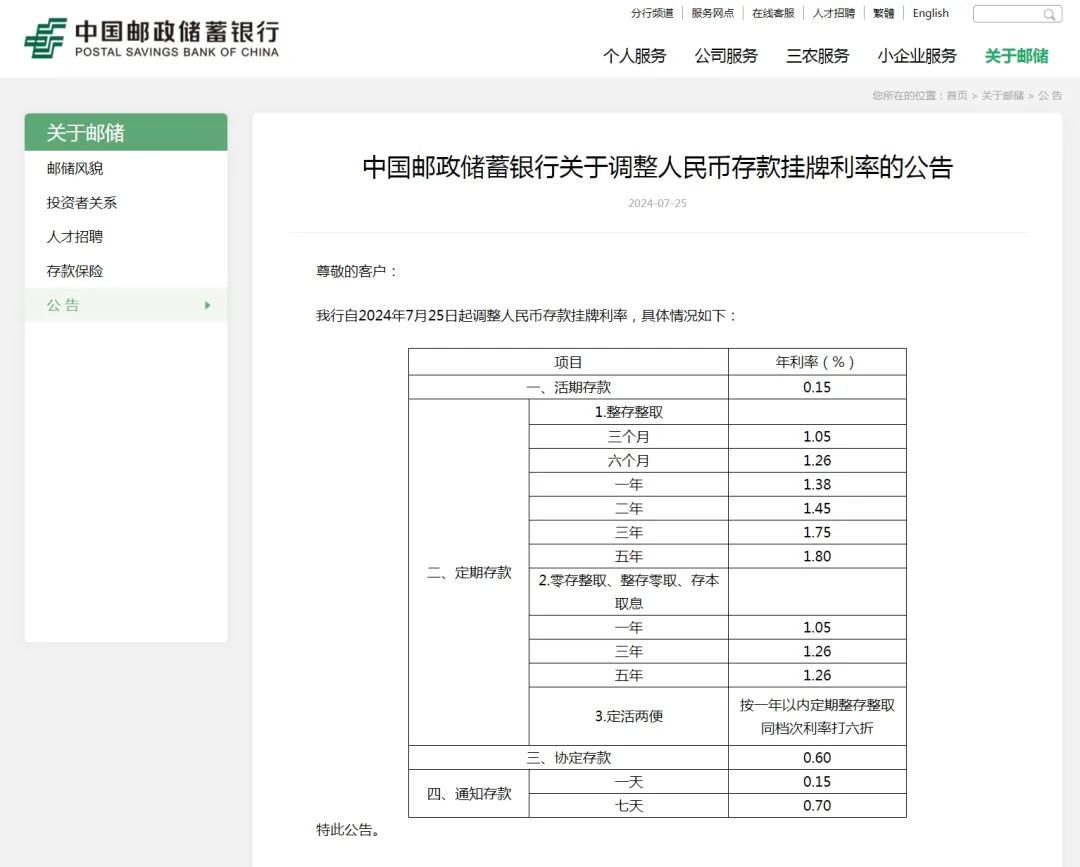Screen dimensions: 1080x867
Task: Click 首页 in the breadcrumb
Action: pos(957,96)
